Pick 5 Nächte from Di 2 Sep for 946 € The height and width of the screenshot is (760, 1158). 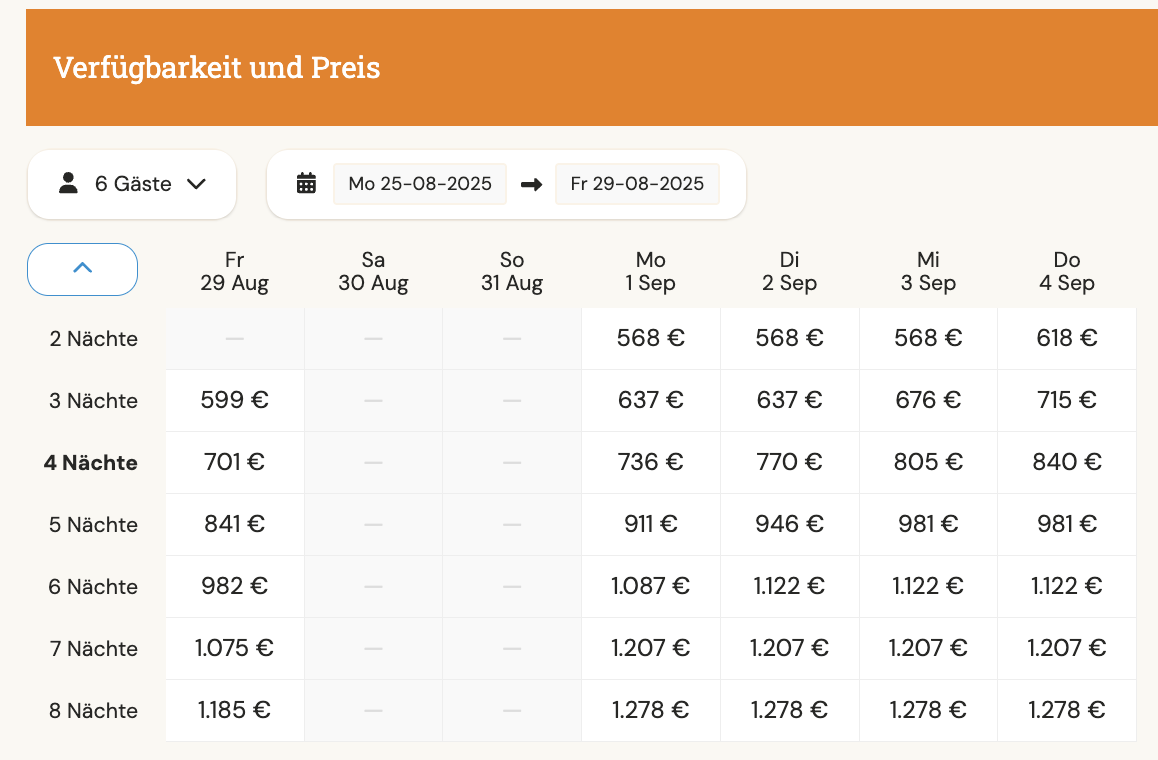coord(789,524)
